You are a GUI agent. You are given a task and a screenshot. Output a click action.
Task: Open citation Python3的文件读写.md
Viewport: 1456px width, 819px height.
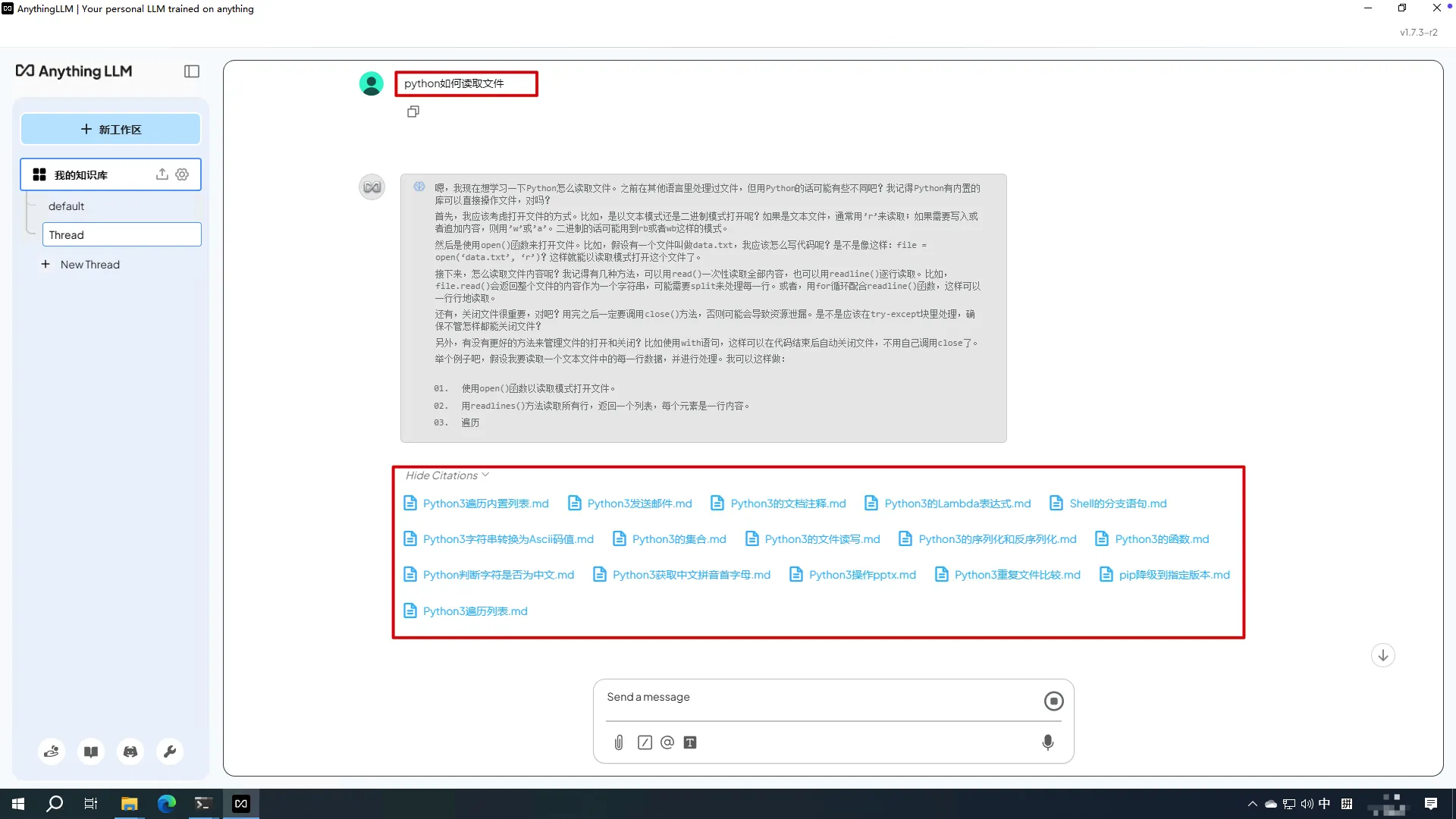821,539
